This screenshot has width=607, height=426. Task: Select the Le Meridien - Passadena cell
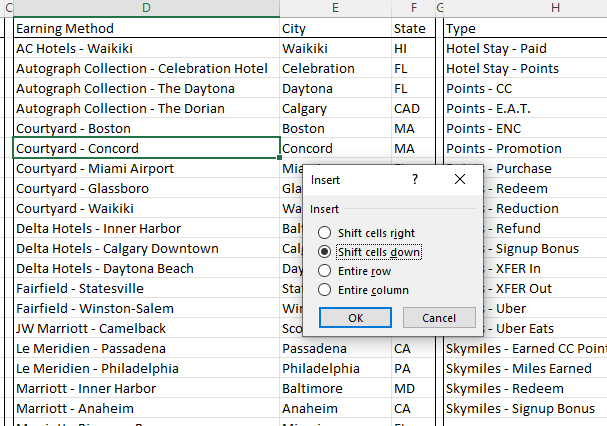(x=146, y=349)
